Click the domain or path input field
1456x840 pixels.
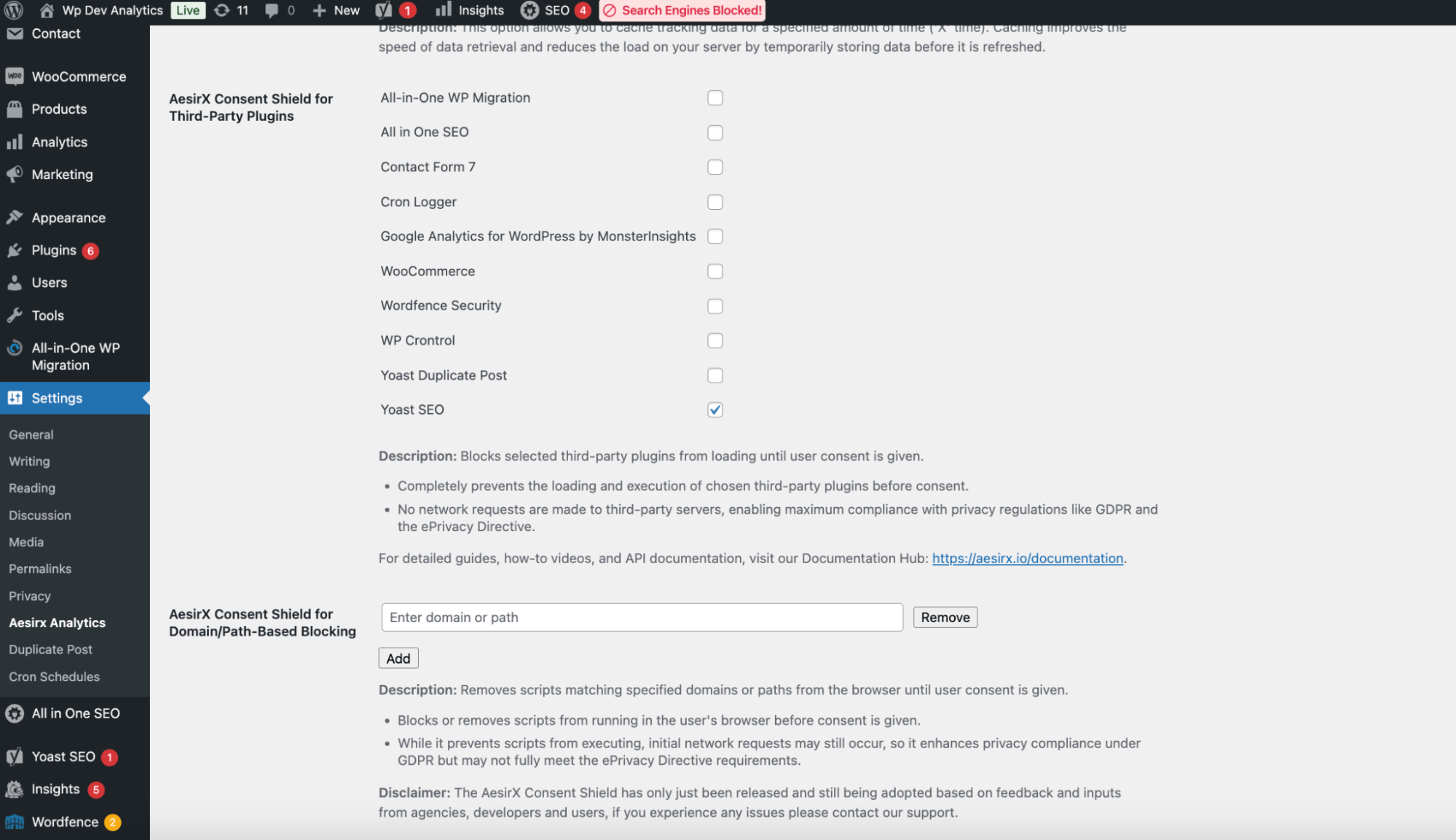tap(641, 617)
